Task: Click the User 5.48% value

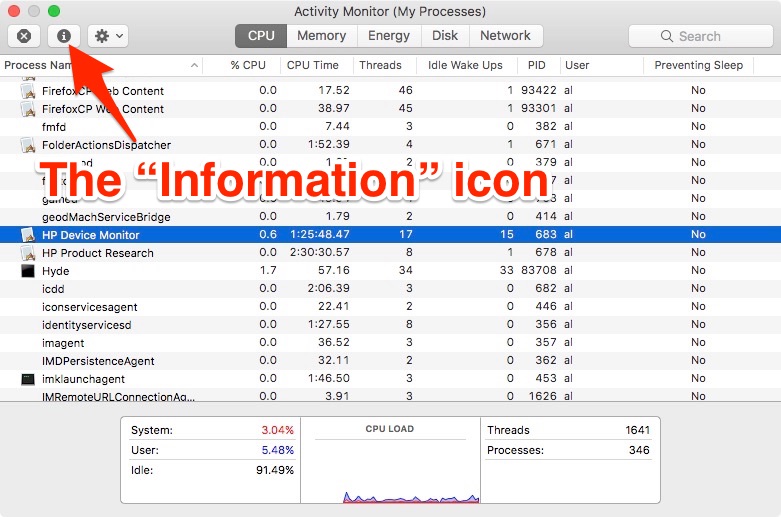Action: coord(277,450)
